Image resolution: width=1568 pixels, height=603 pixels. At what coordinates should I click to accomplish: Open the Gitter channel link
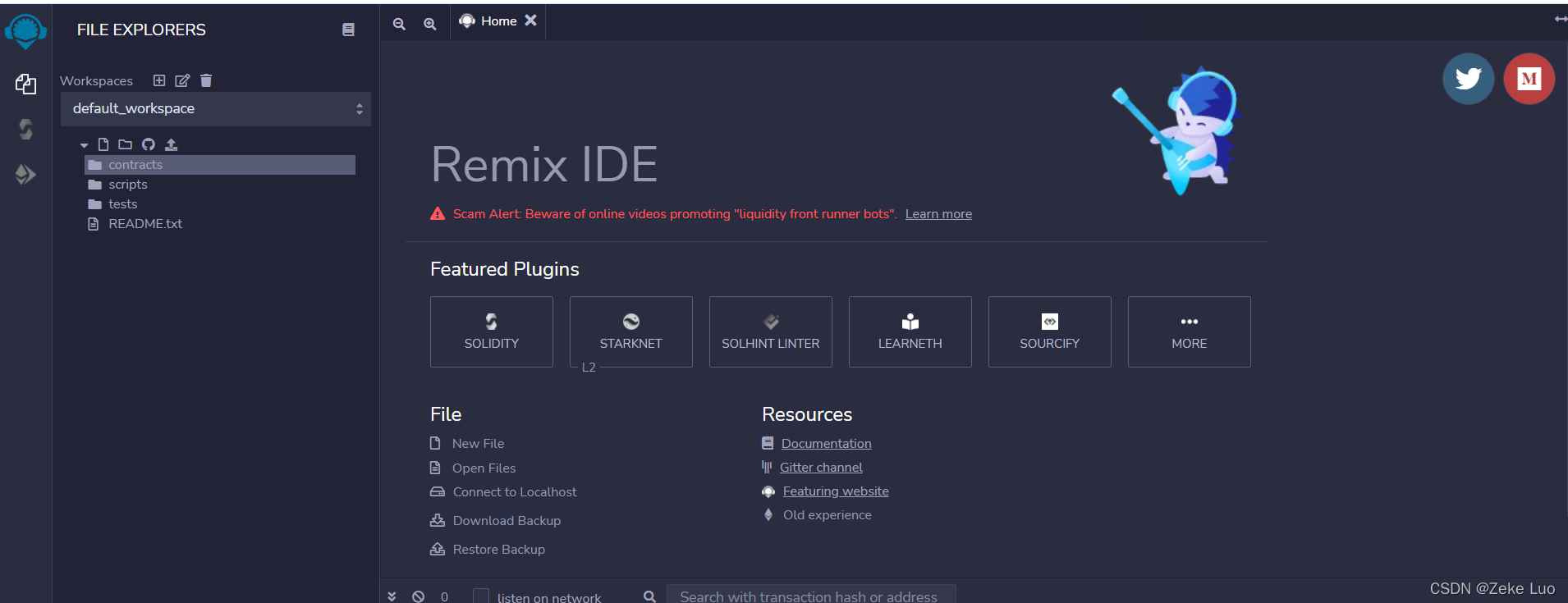click(x=821, y=468)
